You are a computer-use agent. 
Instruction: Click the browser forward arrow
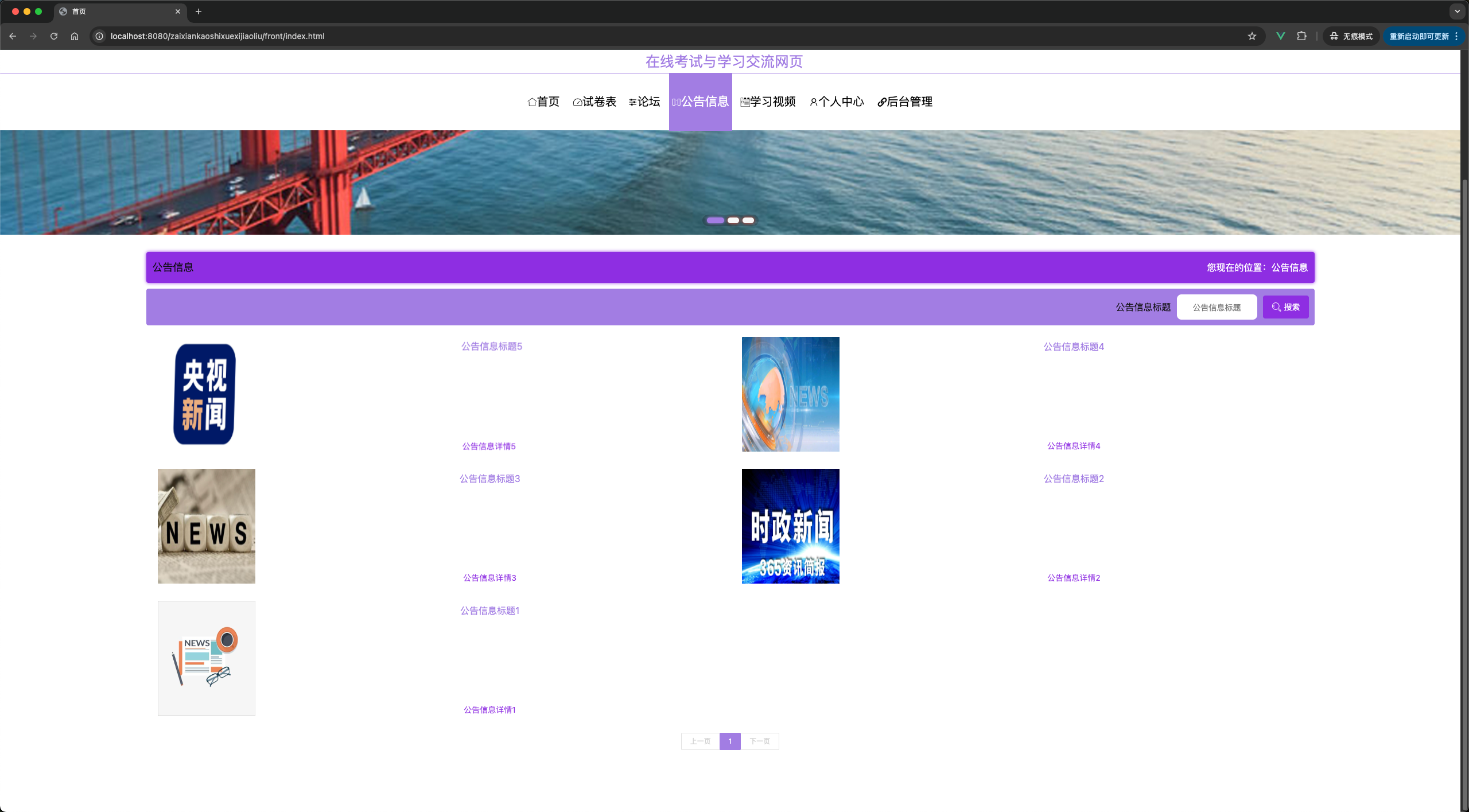33,36
